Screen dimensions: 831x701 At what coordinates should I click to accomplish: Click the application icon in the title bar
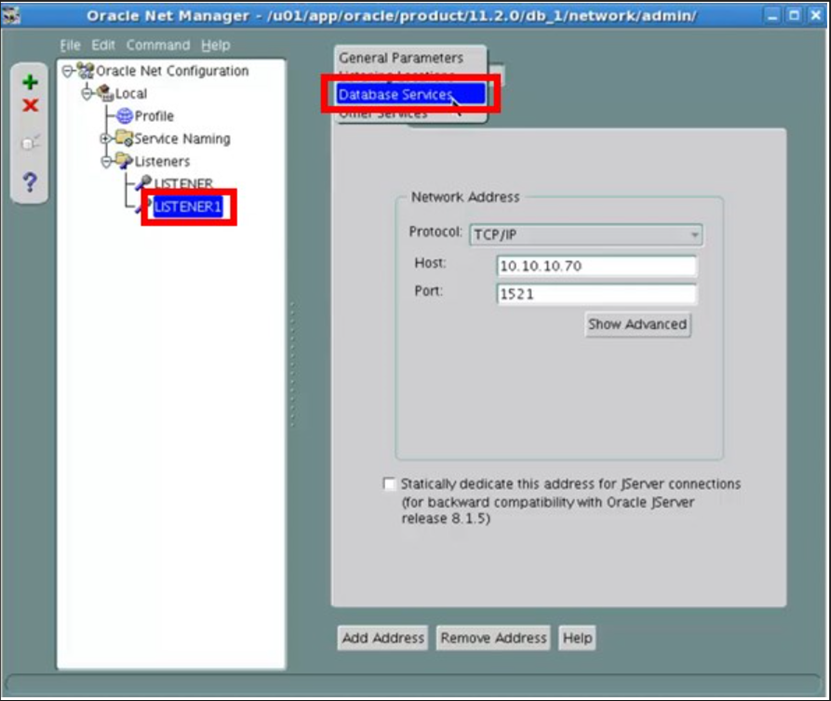pyautogui.click(x=11, y=15)
